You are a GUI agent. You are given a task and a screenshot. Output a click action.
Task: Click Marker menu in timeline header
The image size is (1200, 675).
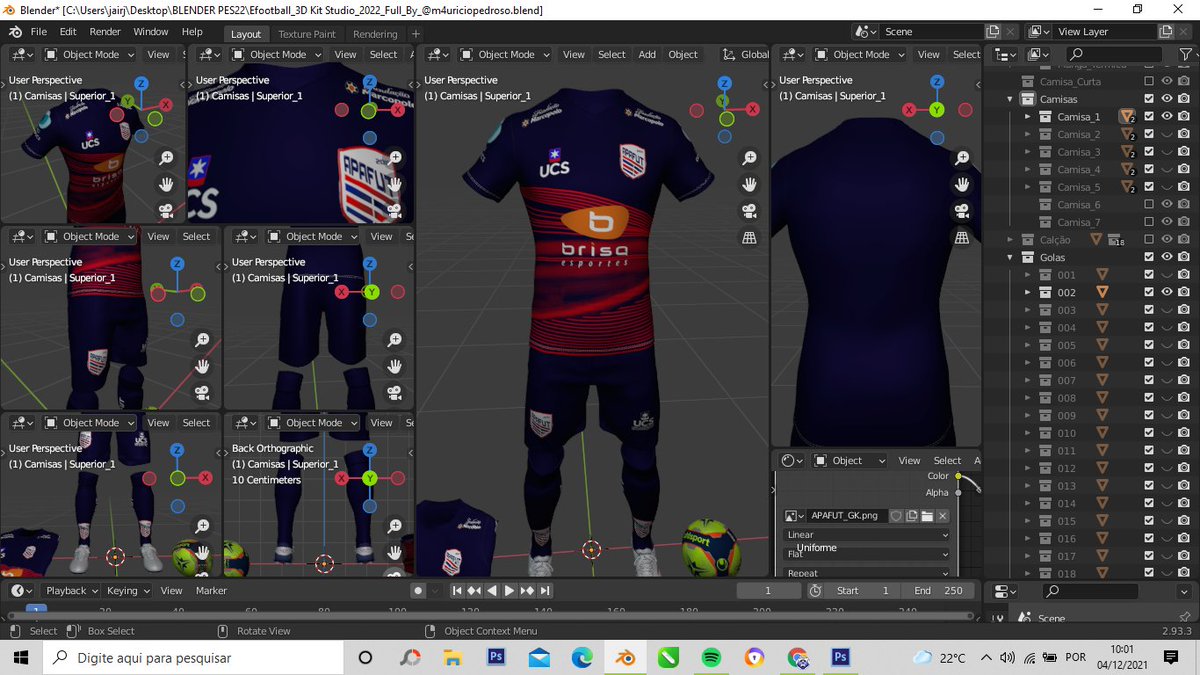(211, 591)
